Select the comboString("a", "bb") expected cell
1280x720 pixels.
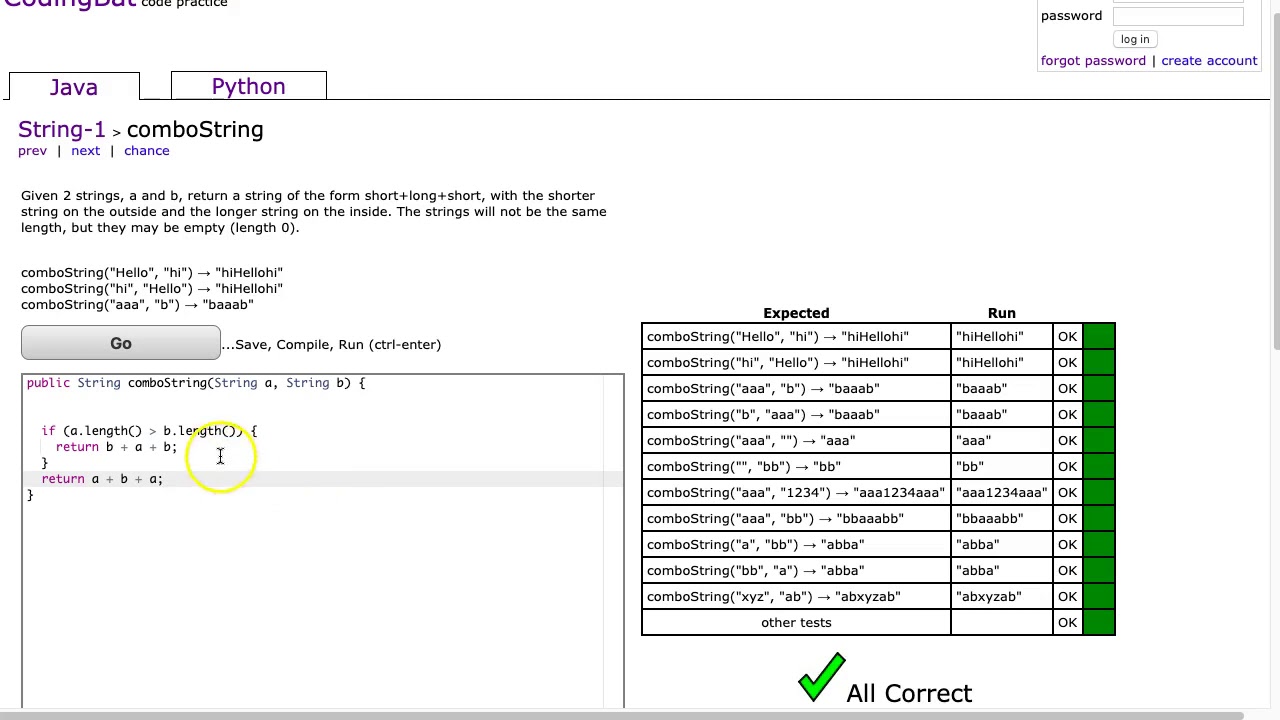click(796, 545)
